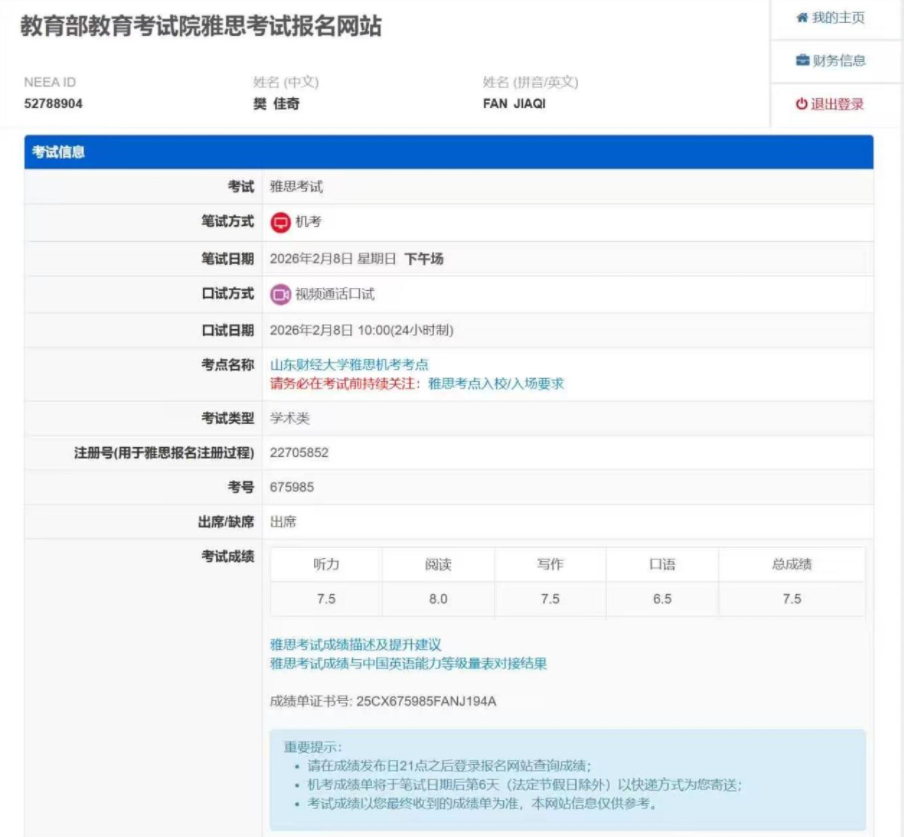The image size is (904, 837).
Task: Click written test date 2026年2月8日 星期日
Action: tap(333, 259)
